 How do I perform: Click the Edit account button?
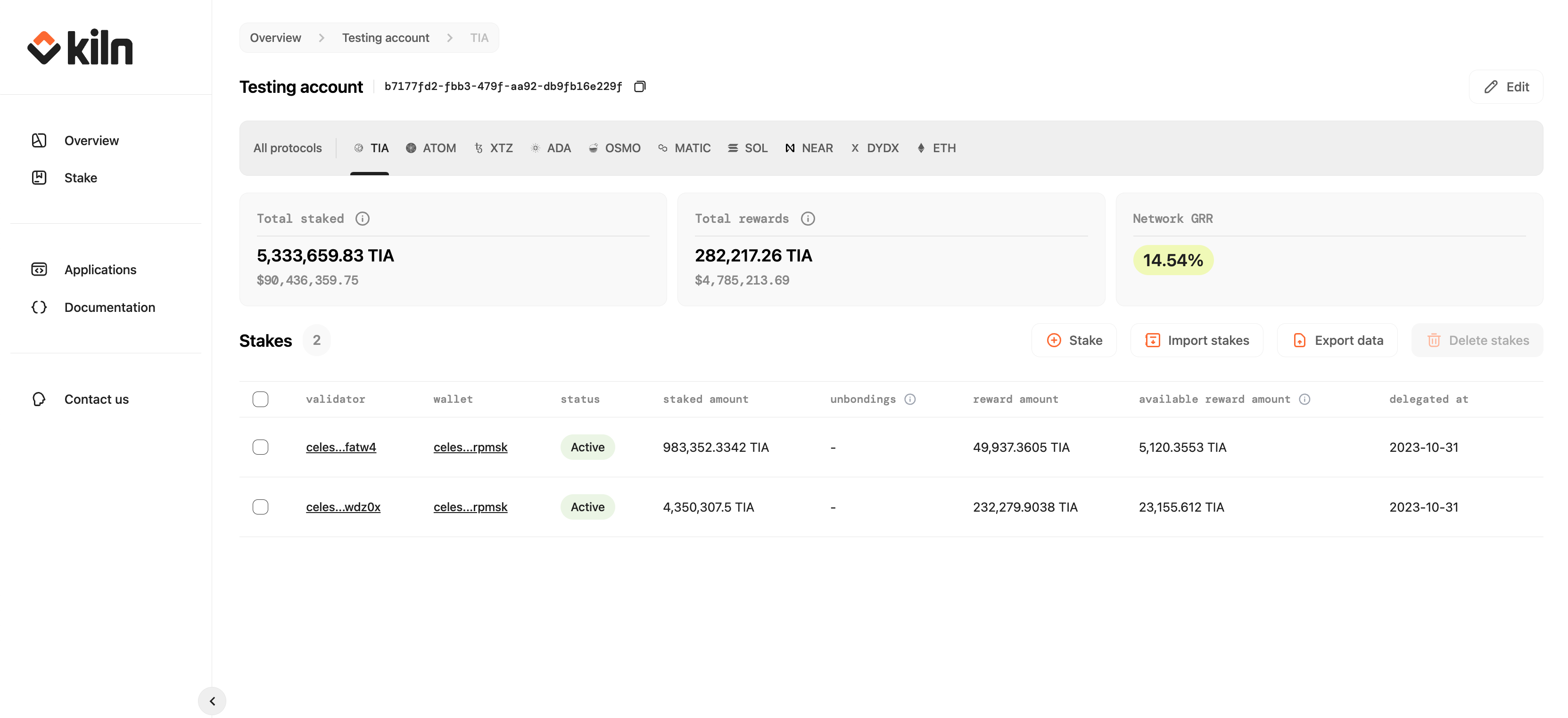coord(1506,87)
